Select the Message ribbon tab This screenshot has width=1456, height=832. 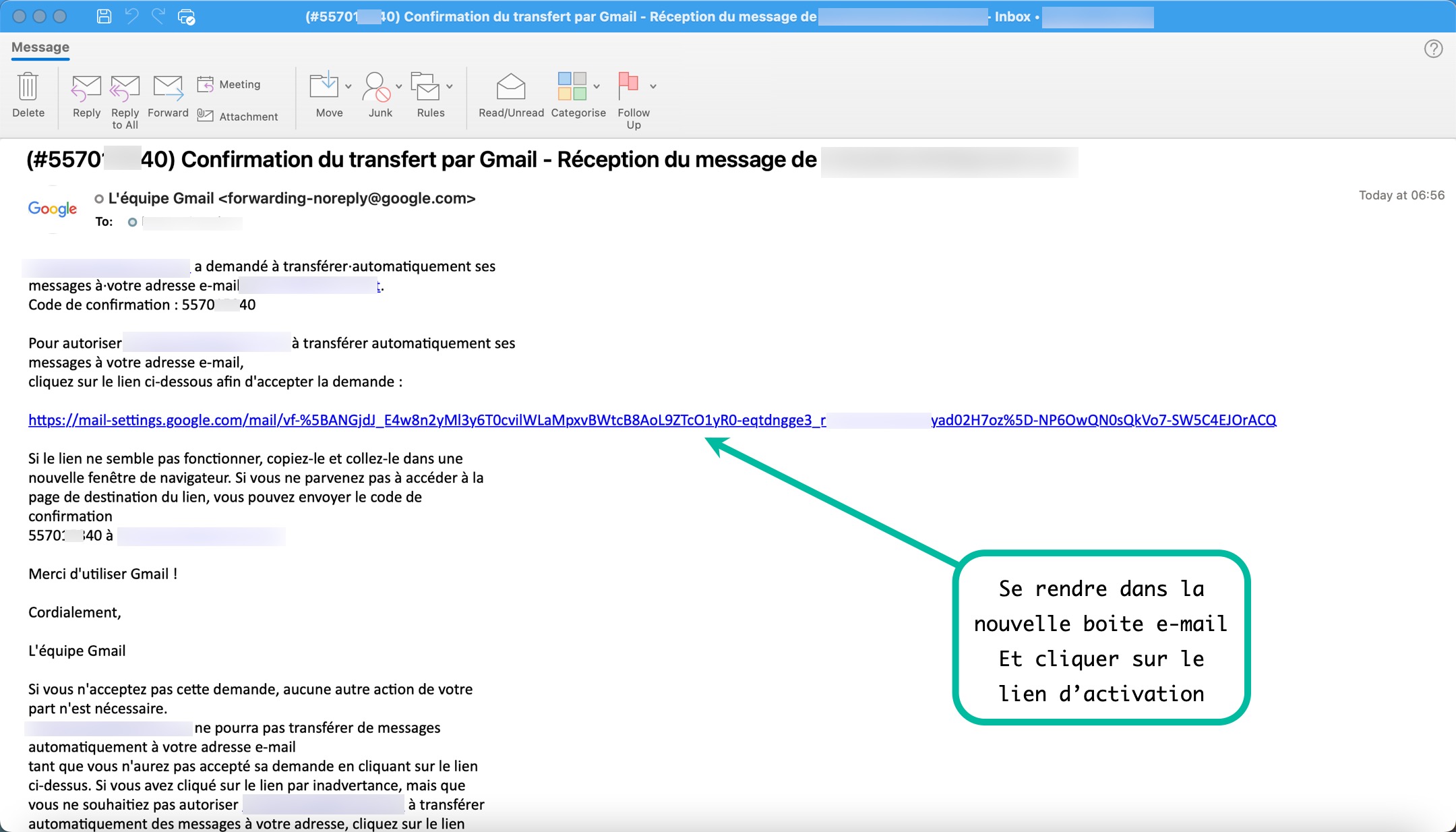point(40,47)
